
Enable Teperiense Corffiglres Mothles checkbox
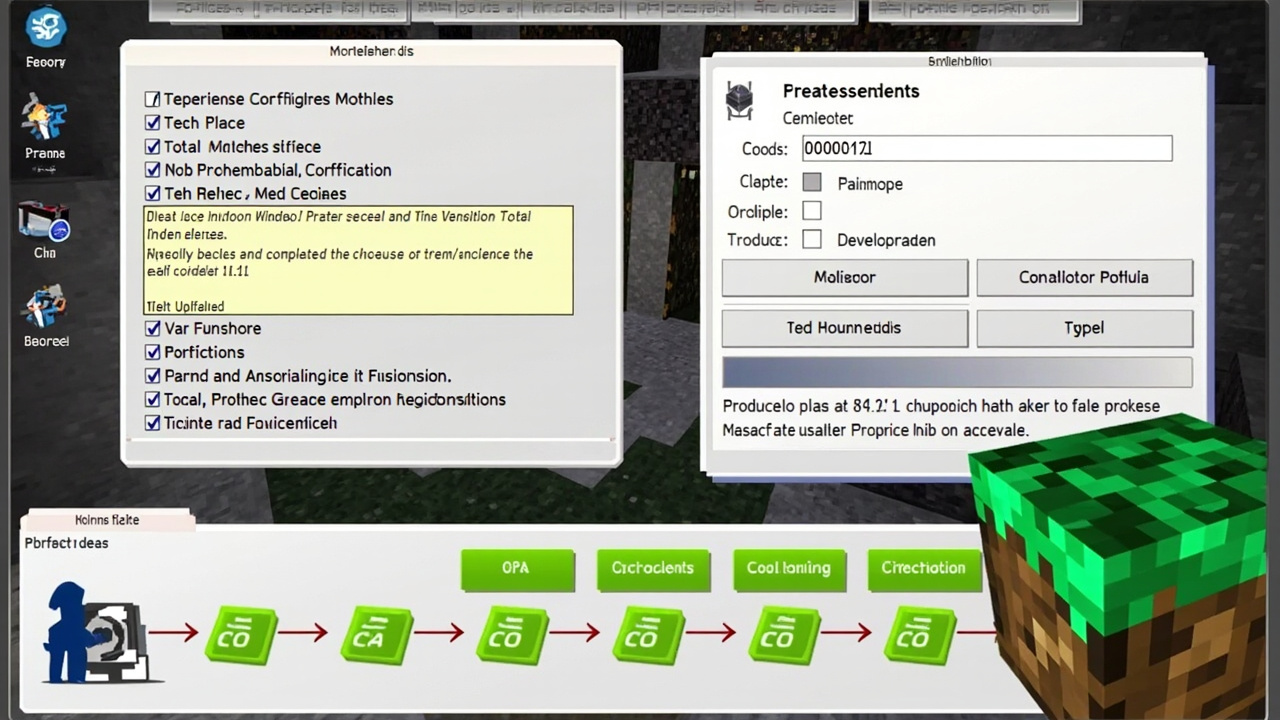click(x=152, y=99)
